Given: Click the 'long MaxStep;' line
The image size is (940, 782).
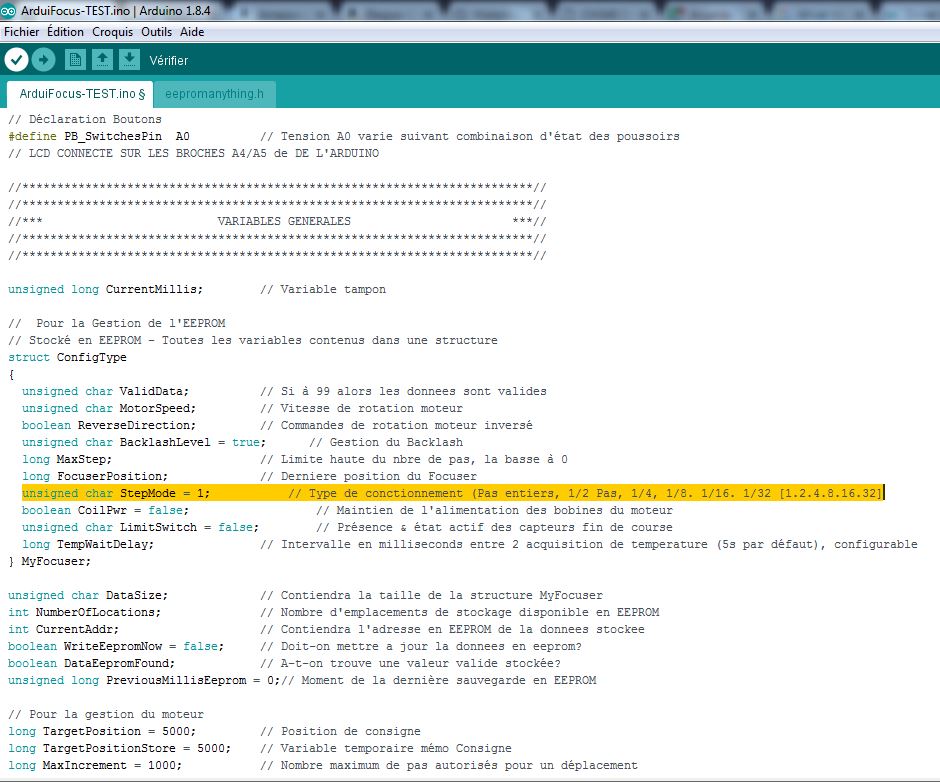Looking at the screenshot, I should click(67, 459).
